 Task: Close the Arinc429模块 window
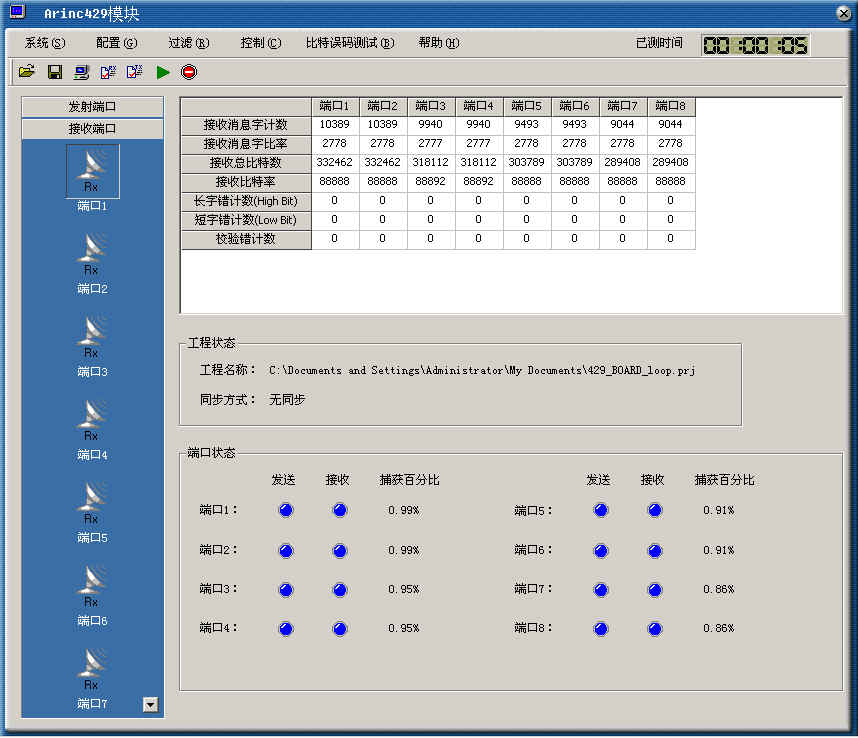[x=843, y=13]
